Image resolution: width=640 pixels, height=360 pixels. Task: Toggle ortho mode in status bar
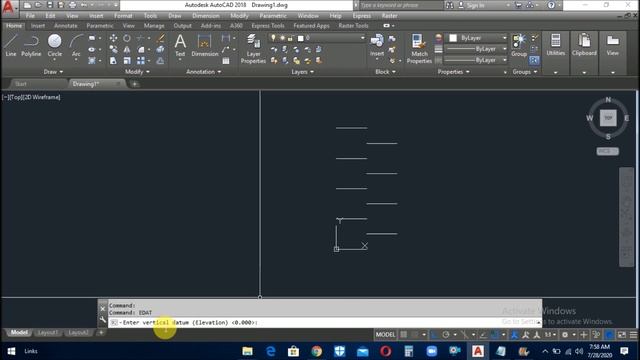pos(435,335)
